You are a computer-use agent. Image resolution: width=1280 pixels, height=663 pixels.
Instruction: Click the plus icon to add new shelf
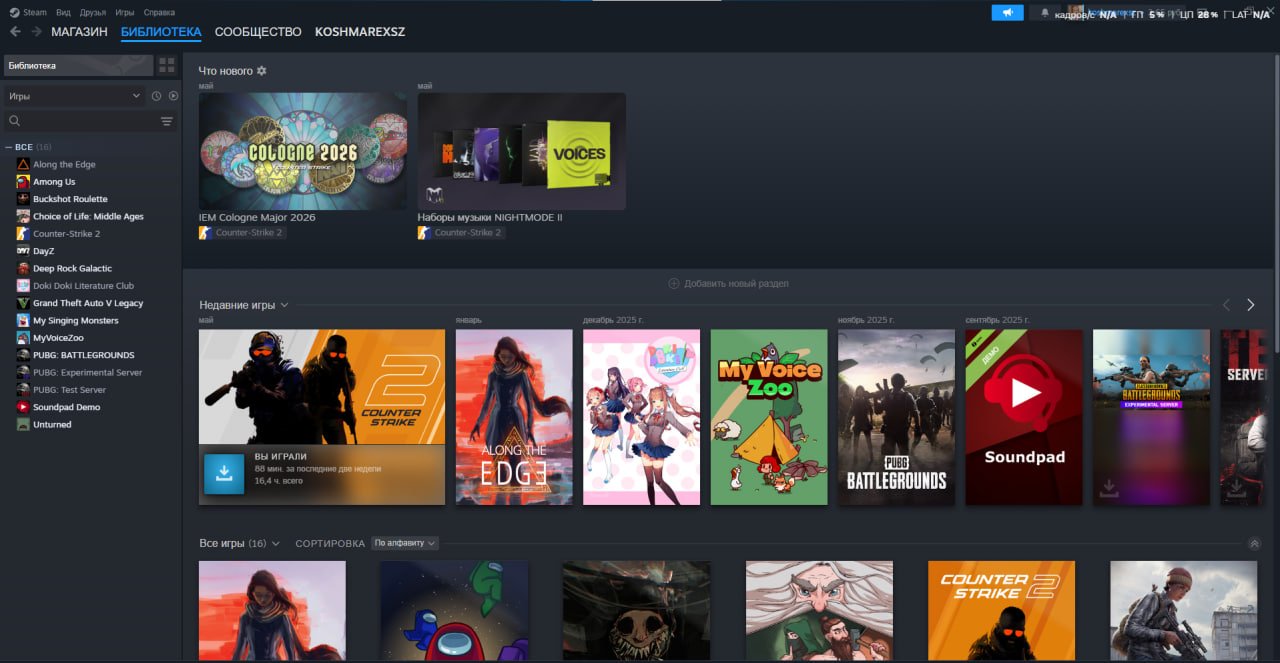coord(673,284)
